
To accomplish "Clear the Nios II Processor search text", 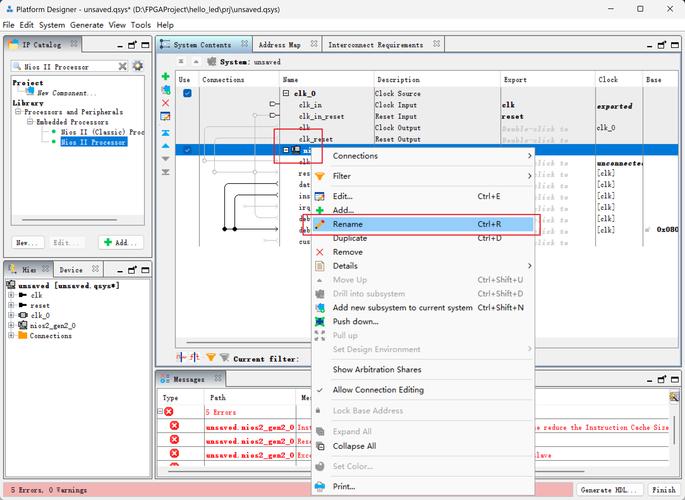I will point(123,66).
